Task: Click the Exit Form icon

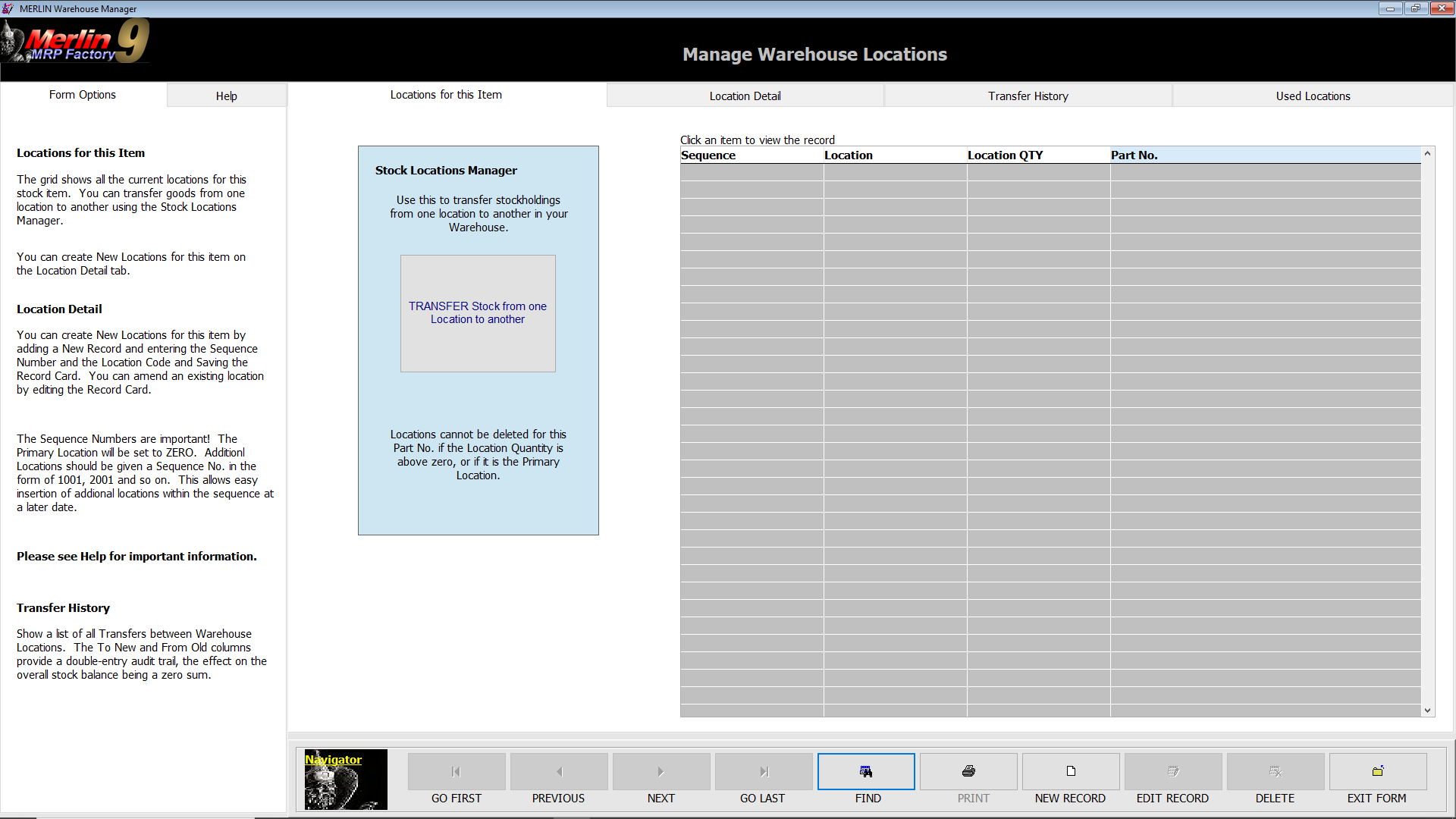Action: point(1378,771)
